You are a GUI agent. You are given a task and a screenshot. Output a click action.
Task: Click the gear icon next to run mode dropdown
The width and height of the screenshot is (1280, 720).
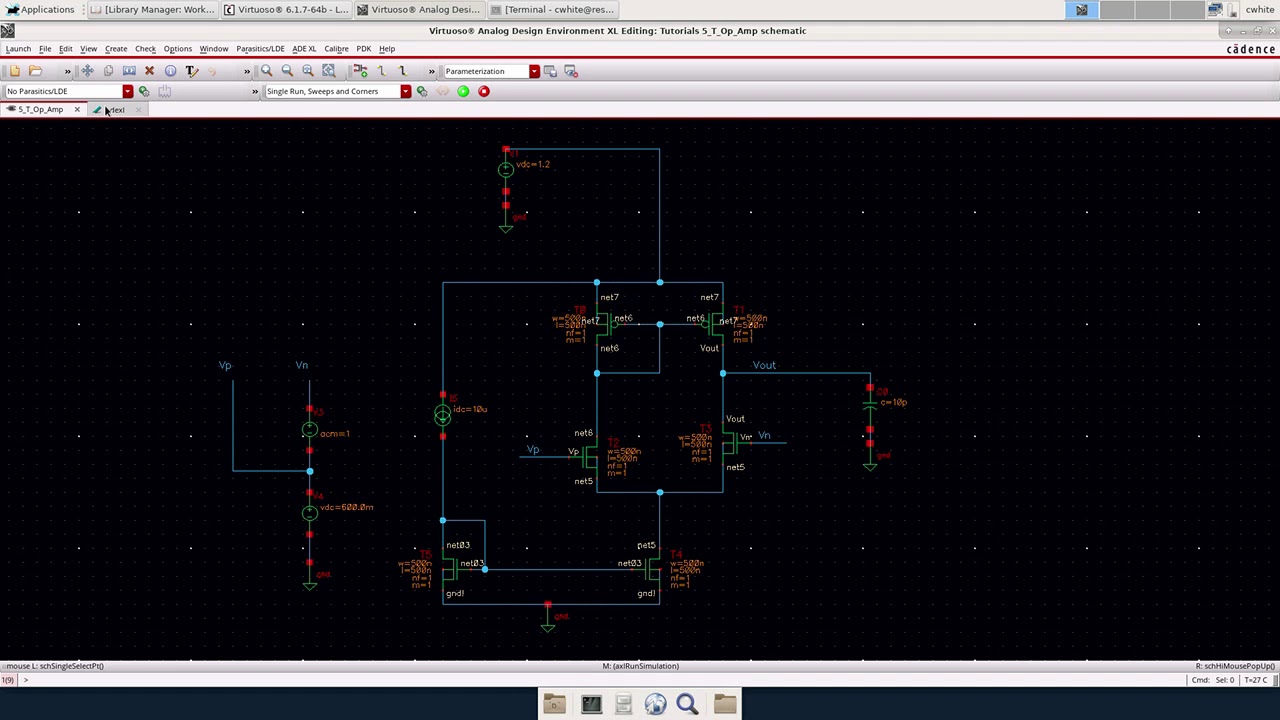coord(421,91)
